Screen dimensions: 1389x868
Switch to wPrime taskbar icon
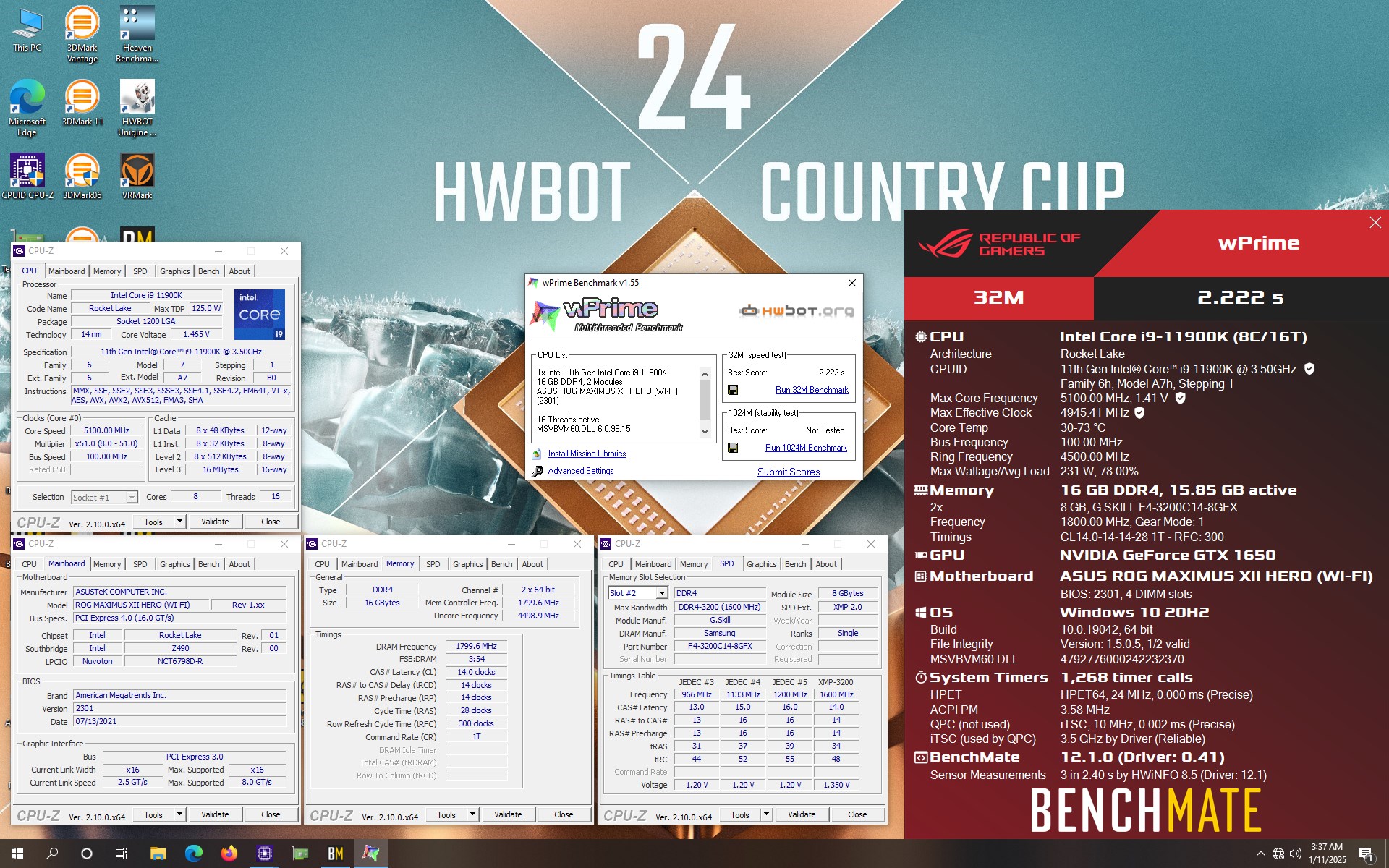tap(371, 854)
